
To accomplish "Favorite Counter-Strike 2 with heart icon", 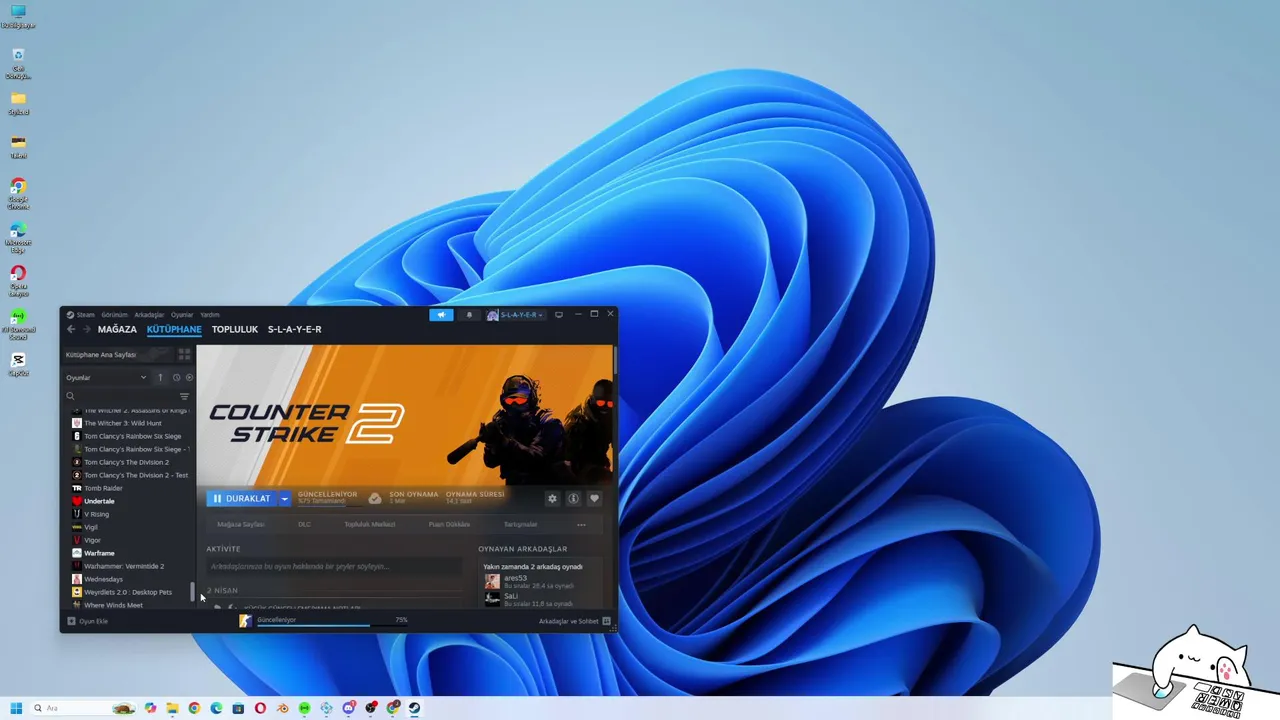I will [x=594, y=498].
